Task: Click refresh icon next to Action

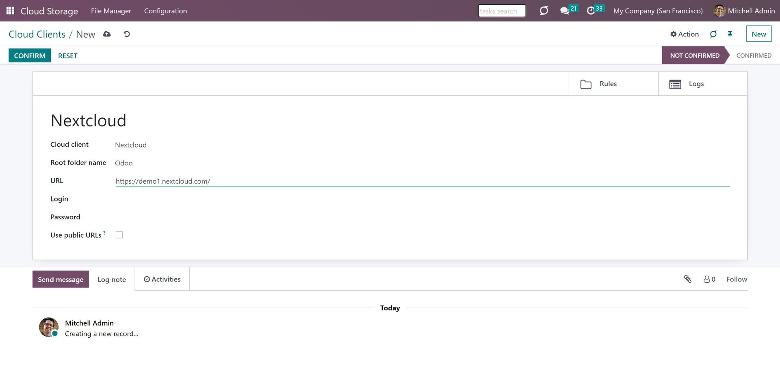Action: point(713,34)
